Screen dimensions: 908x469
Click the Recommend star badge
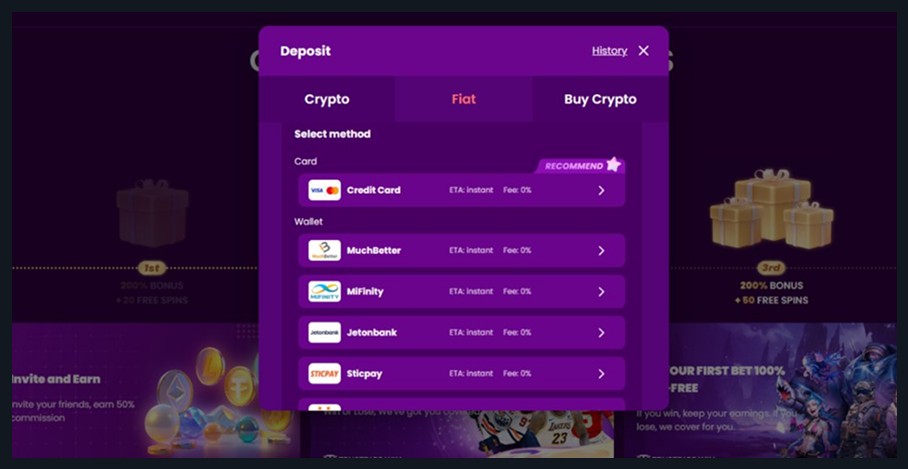pyautogui.click(x=579, y=166)
